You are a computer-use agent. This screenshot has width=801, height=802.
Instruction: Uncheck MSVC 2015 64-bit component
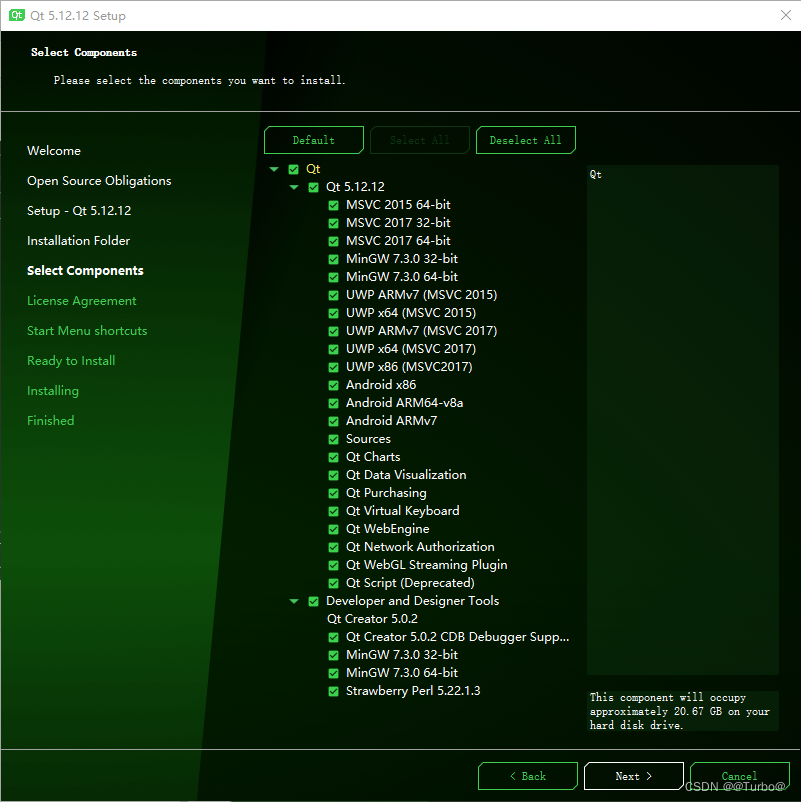pyautogui.click(x=333, y=205)
